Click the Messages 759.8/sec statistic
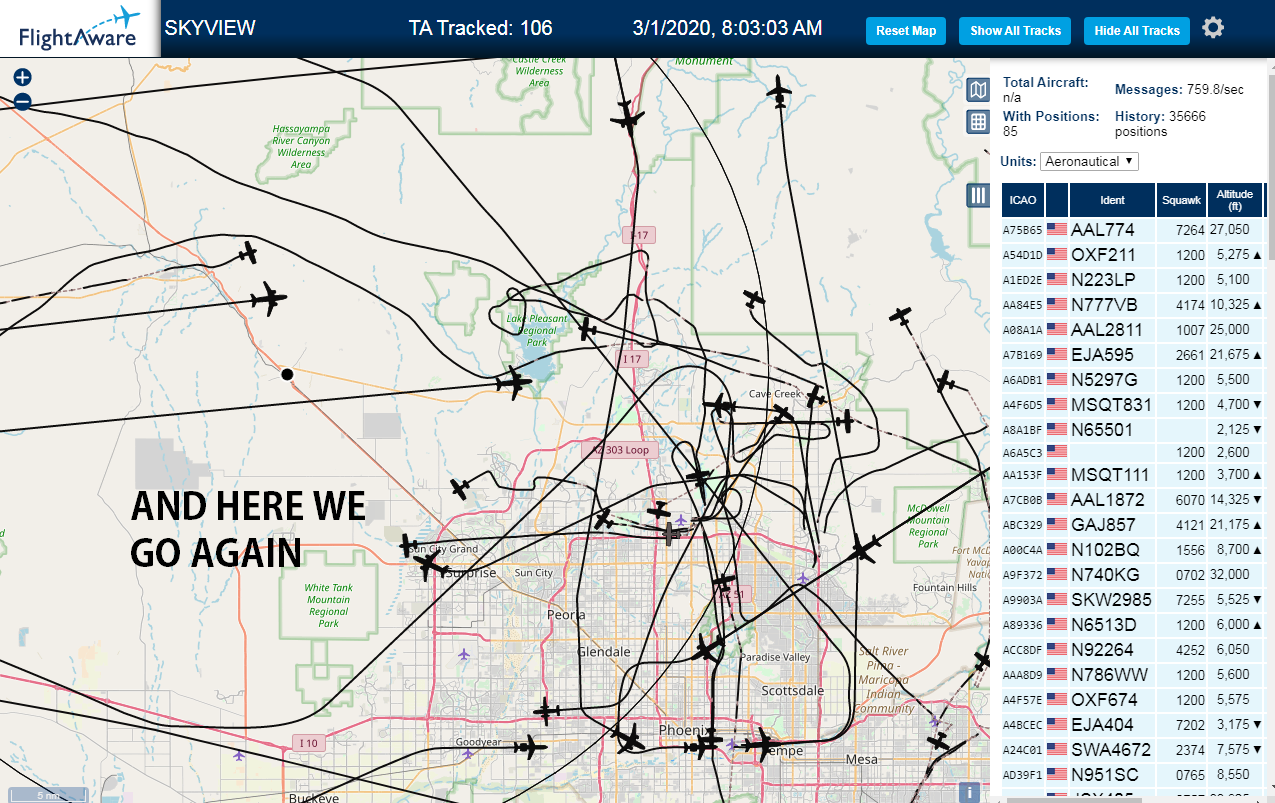 tap(1179, 90)
